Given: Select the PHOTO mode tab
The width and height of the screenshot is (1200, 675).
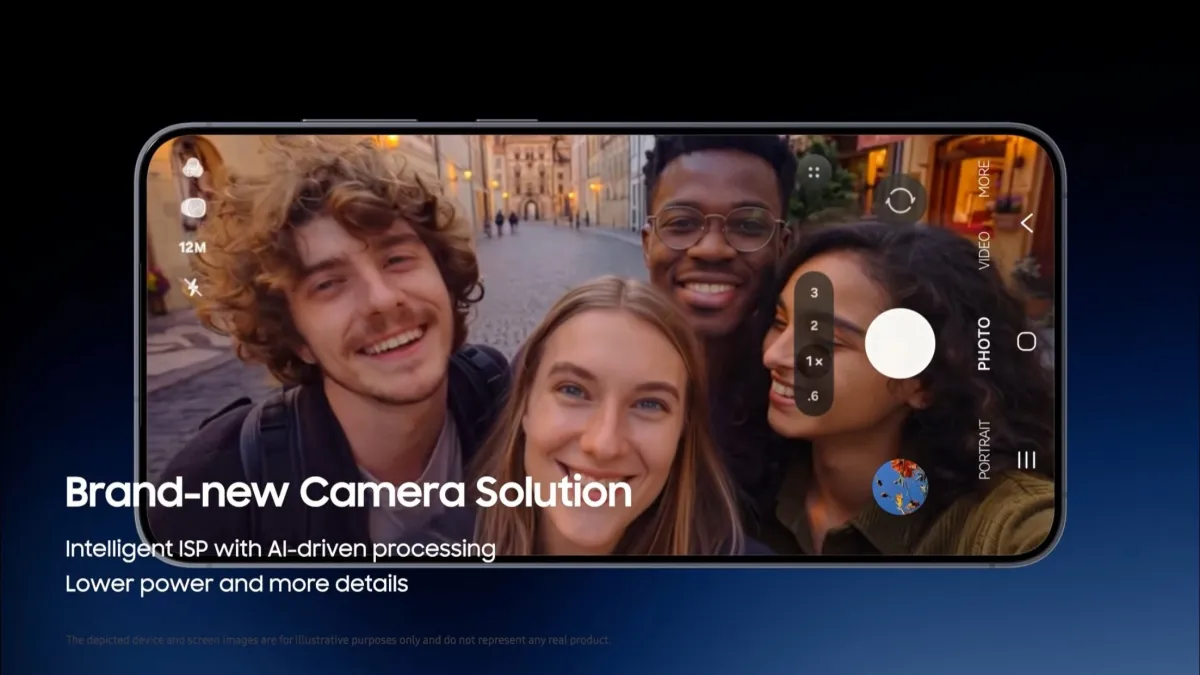Looking at the screenshot, I should (984, 343).
